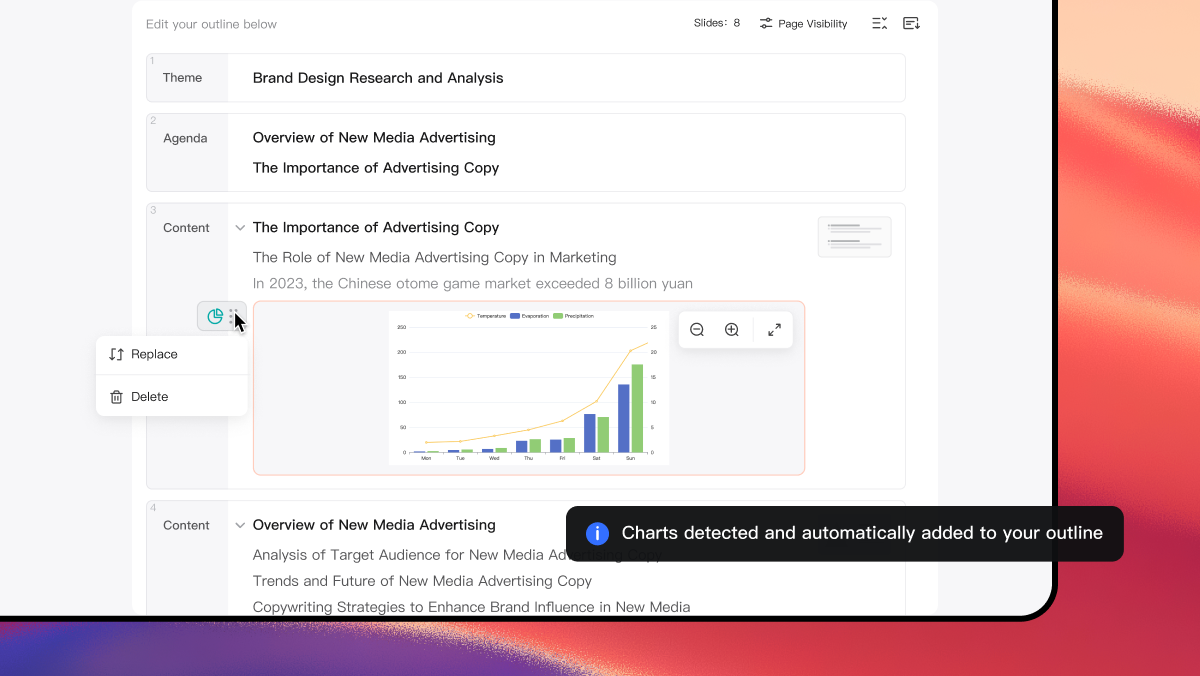
Task: Toggle the Evaporation legend entry in chart
Action: pos(529,316)
